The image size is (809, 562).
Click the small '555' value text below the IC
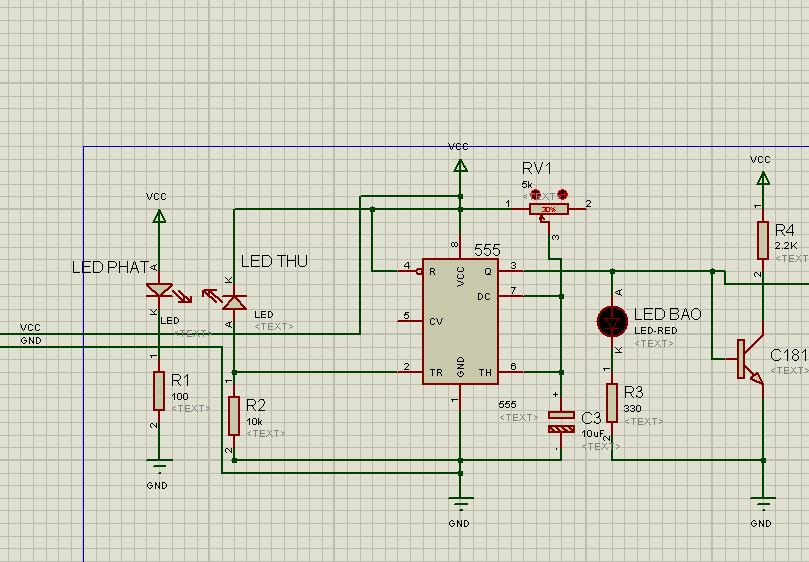tap(508, 405)
